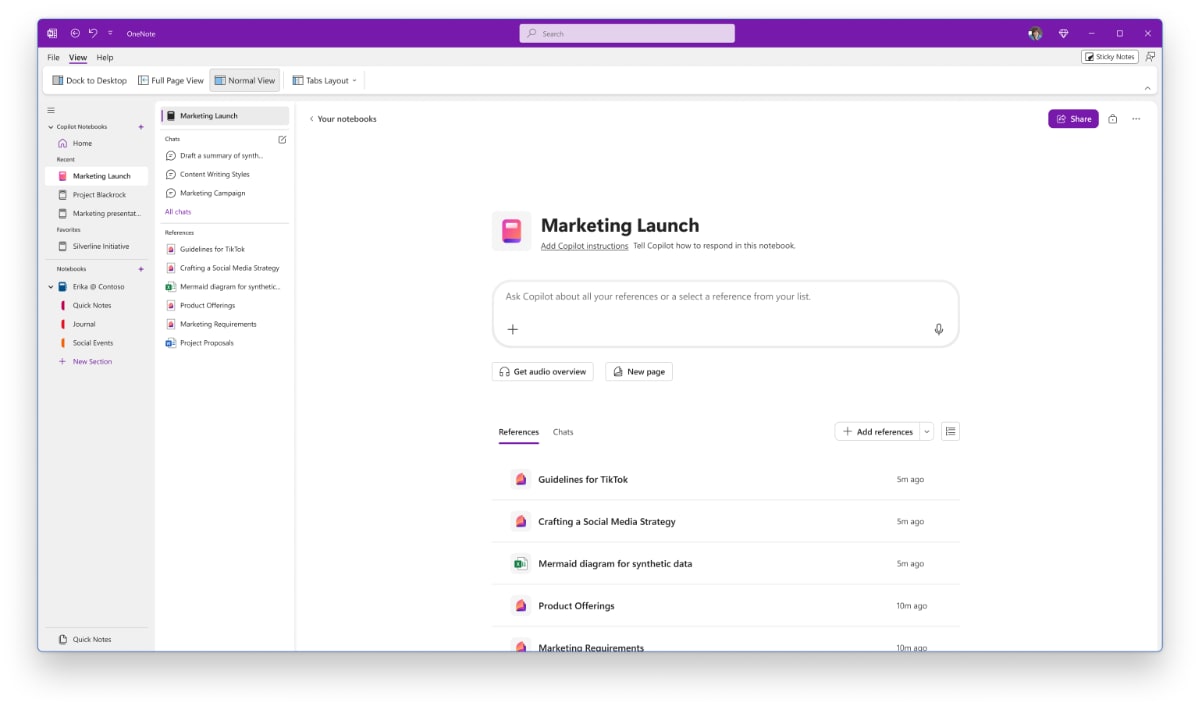Click the privacy lock icon beside Share

pyautogui.click(x=1112, y=118)
